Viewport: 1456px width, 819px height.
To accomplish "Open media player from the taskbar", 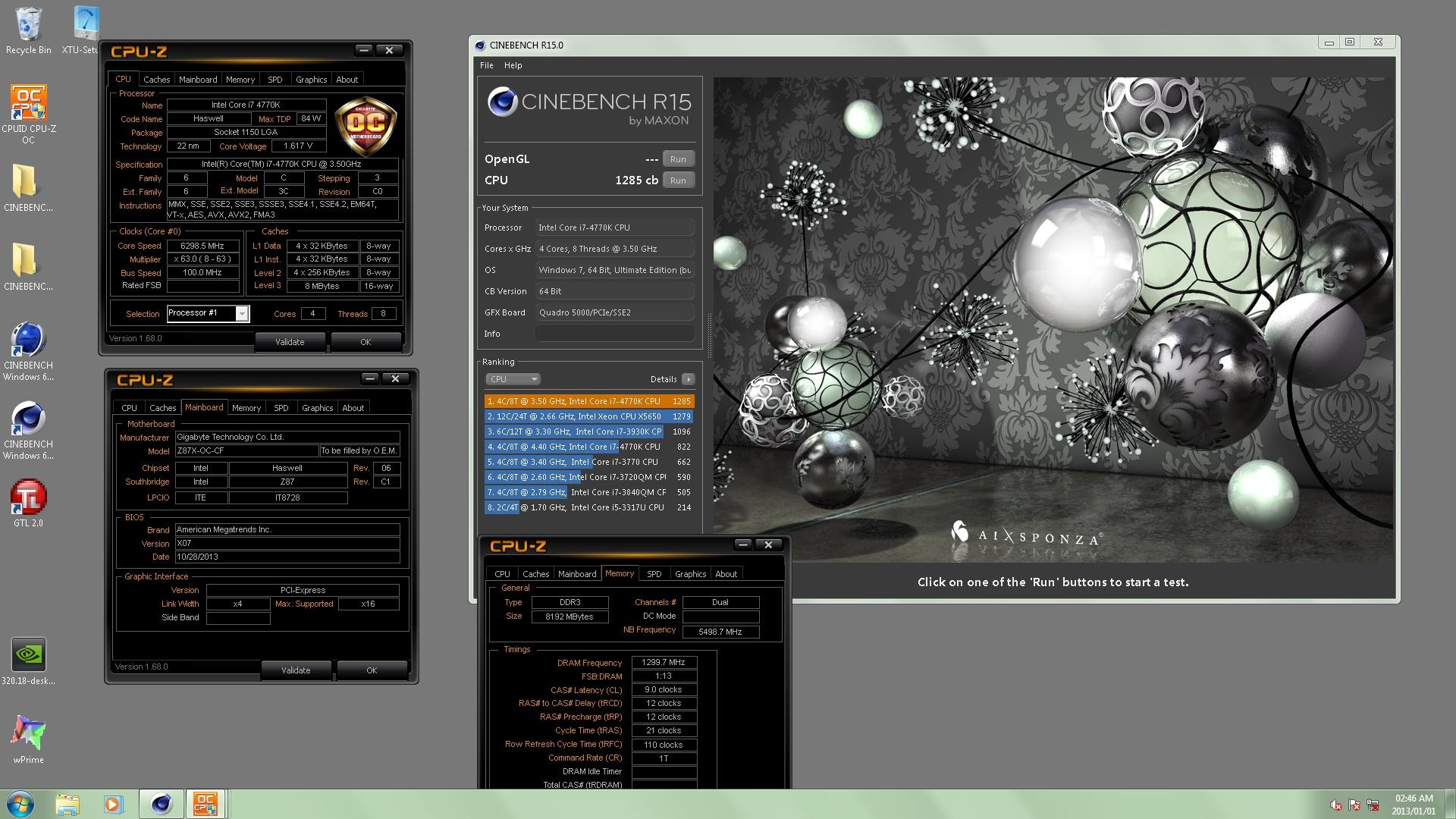I will pos(113,804).
